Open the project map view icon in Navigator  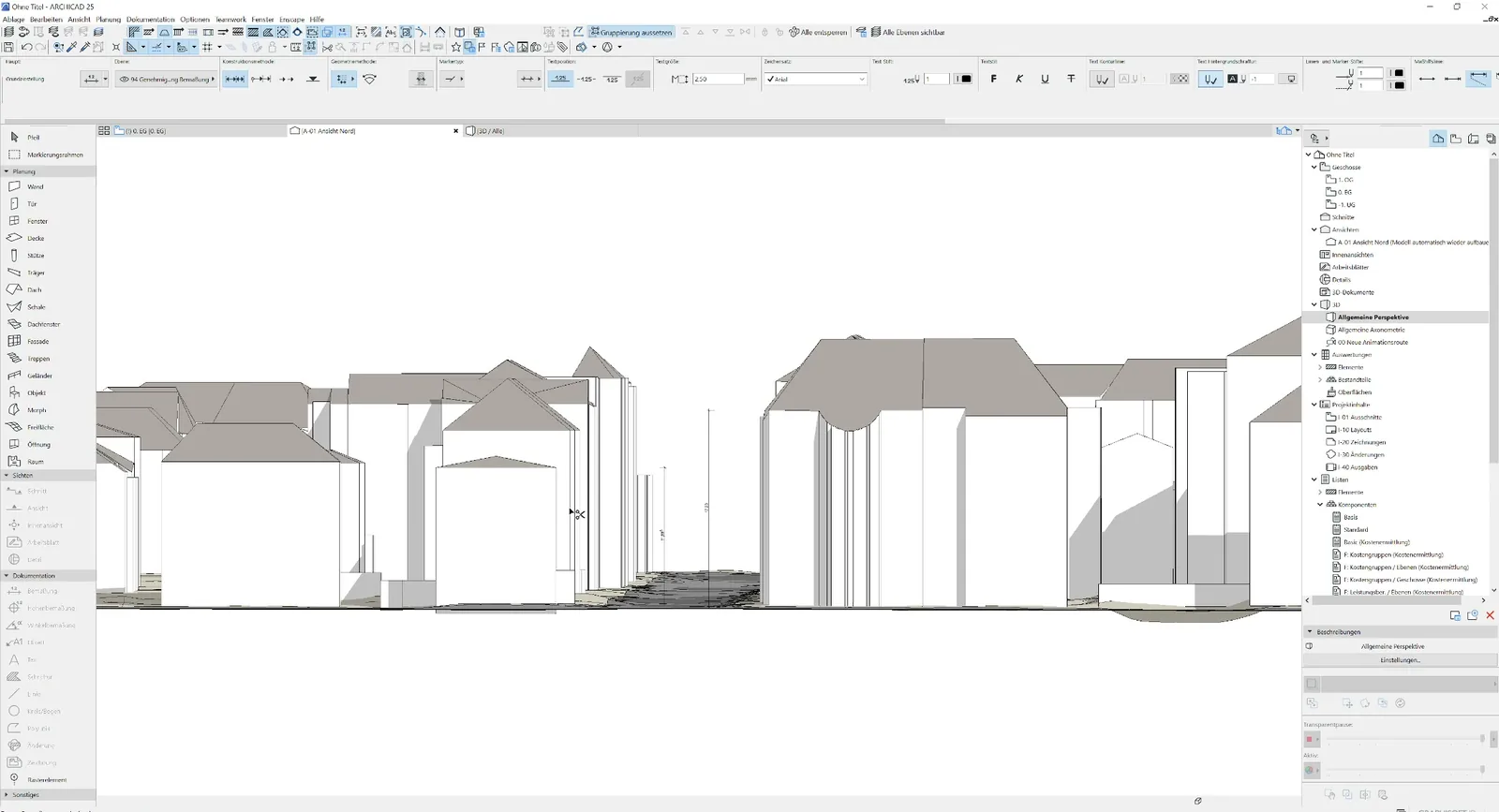pos(1438,139)
